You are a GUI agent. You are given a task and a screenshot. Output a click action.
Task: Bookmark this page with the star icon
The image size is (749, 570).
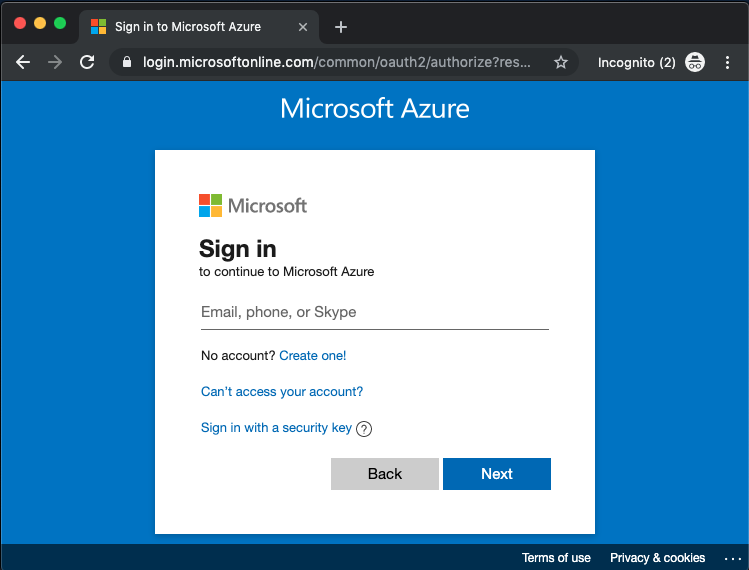561,62
